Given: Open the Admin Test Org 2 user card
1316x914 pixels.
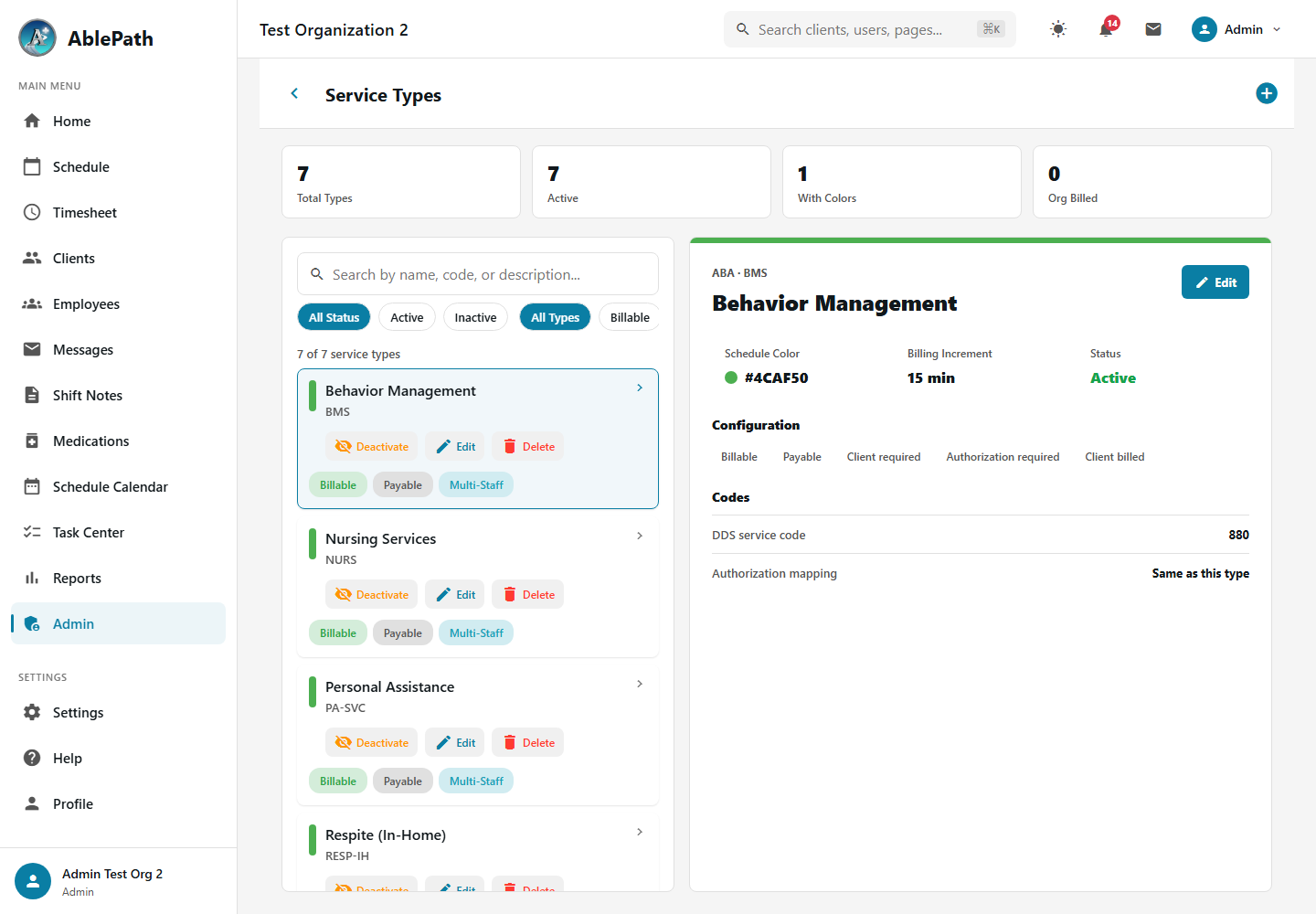Looking at the screenshot, I should (x=118, y=881).
